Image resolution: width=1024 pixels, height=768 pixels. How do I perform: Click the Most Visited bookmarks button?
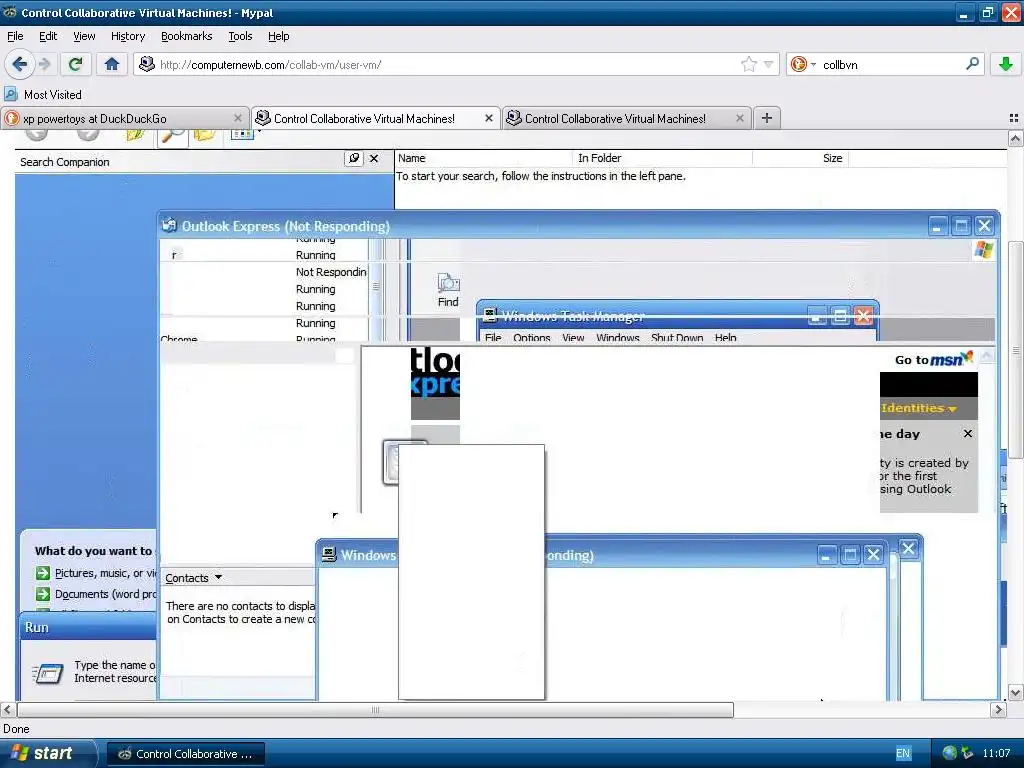point(43,95)
